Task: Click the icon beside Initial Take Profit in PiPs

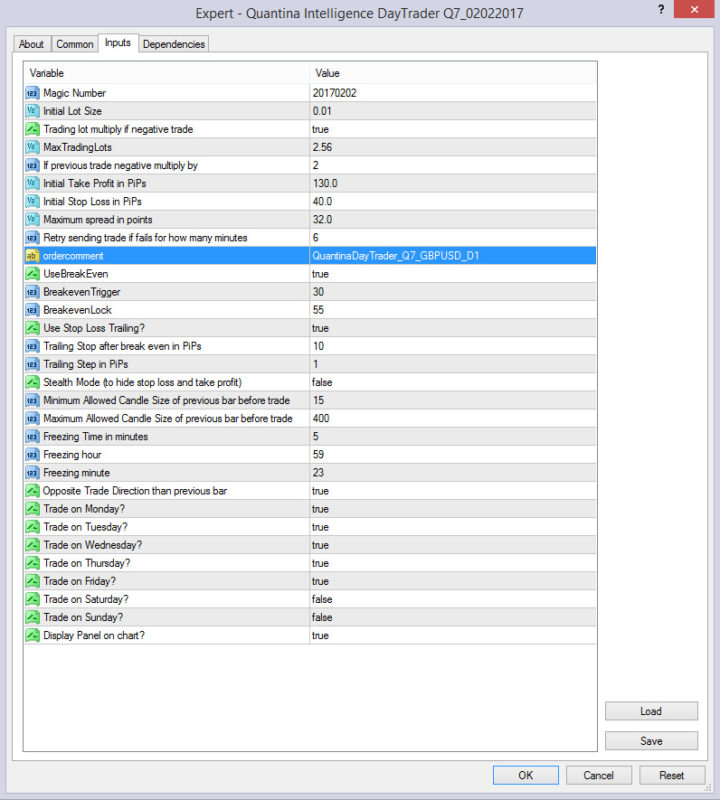Action: (x=32, y=183)
